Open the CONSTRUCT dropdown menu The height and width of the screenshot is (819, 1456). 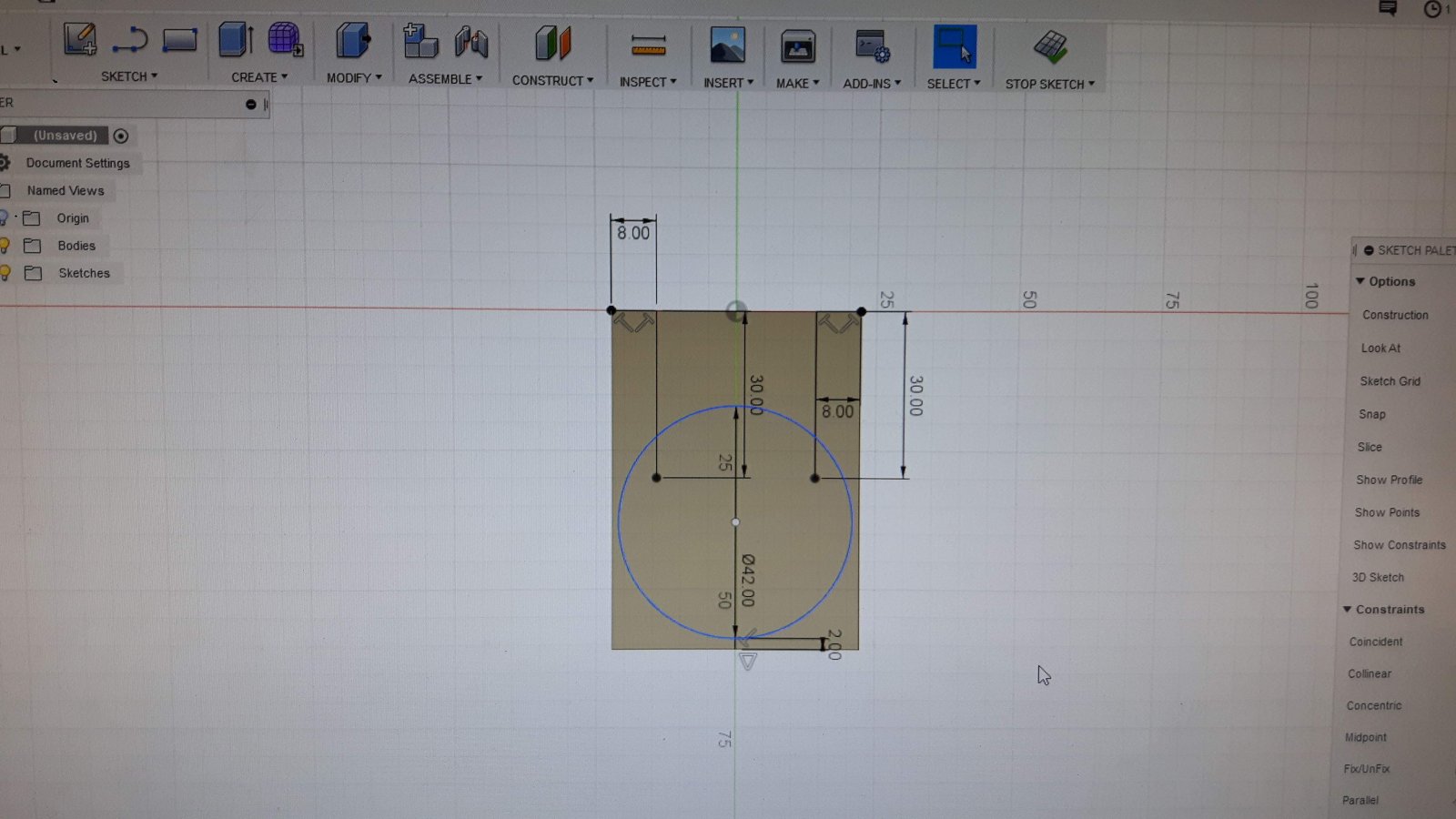552,81
